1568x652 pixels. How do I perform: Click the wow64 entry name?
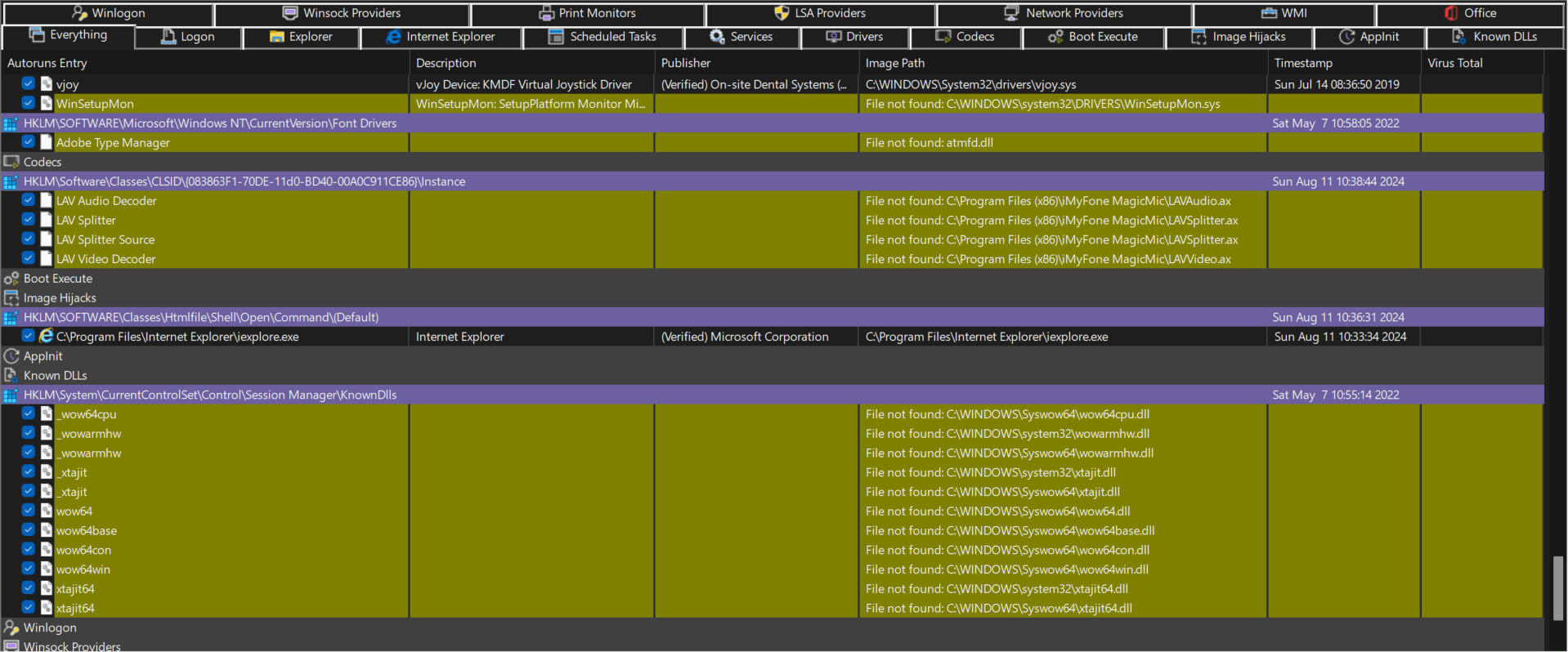point(74,511)
